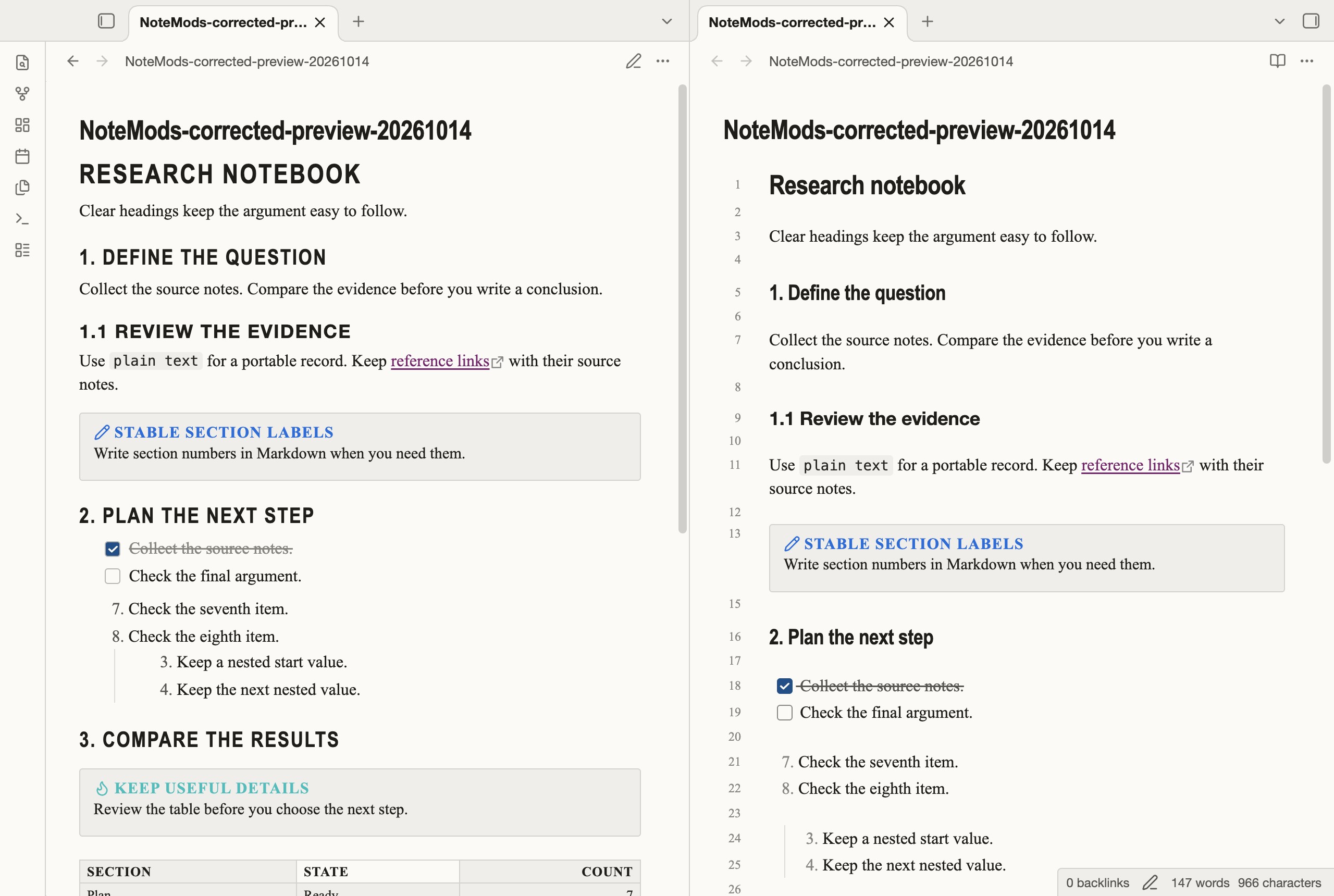Click the checklist icon in left ribbon
The height and width of the screenshot is (896, 1334).
click(x=22, y=250)
